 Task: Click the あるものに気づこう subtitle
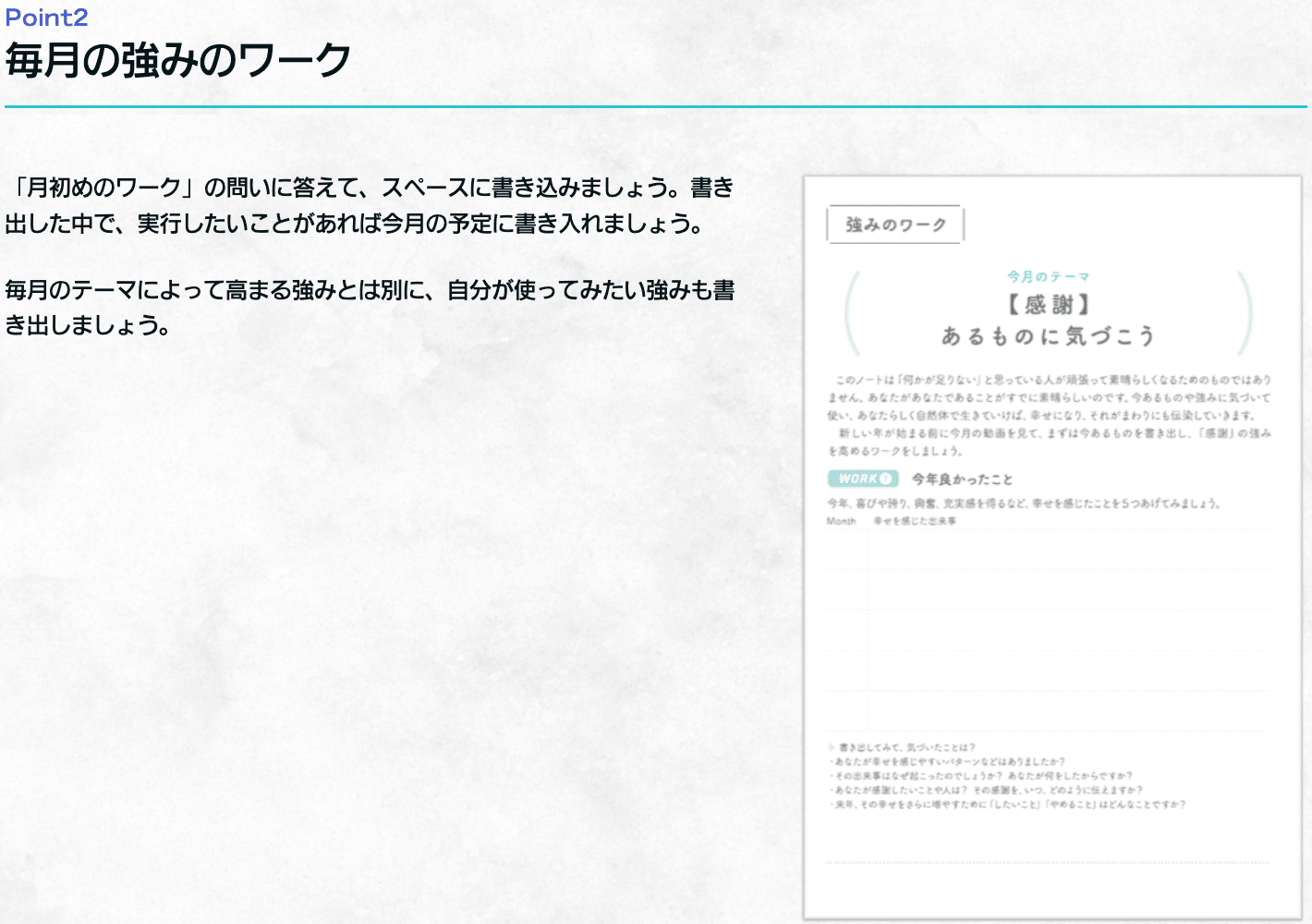(x=1049, y=335)
